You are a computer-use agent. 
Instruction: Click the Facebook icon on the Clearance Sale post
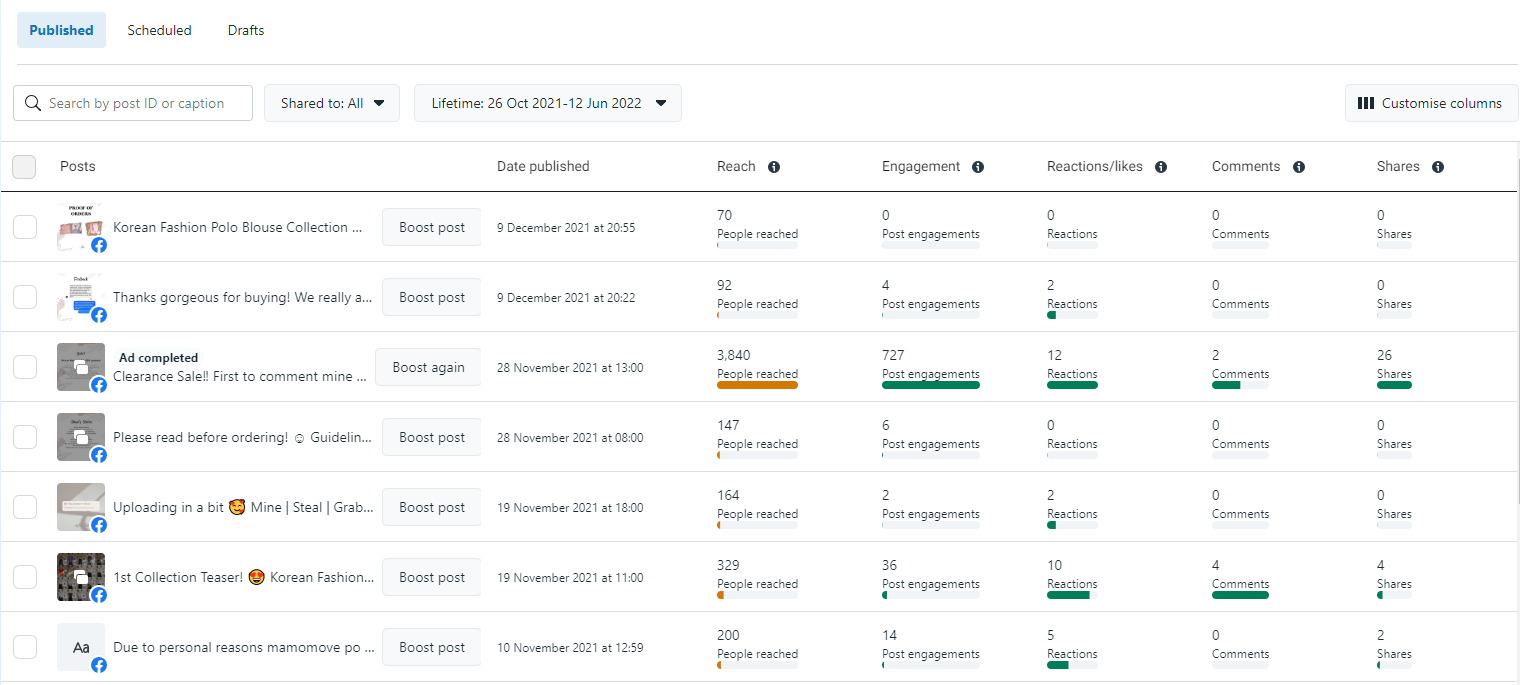coord(99,385)
